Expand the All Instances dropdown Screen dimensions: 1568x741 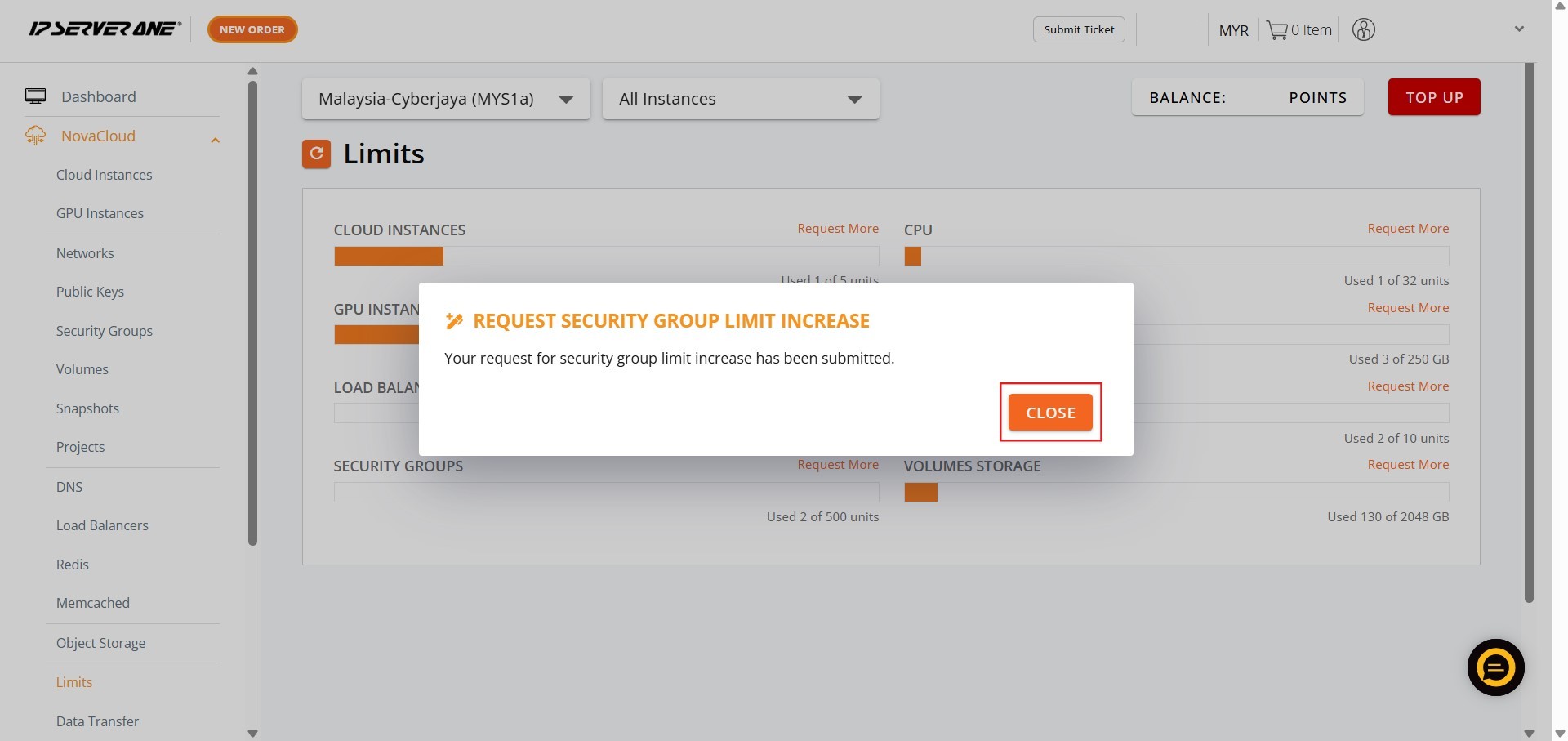click(740, 99)
